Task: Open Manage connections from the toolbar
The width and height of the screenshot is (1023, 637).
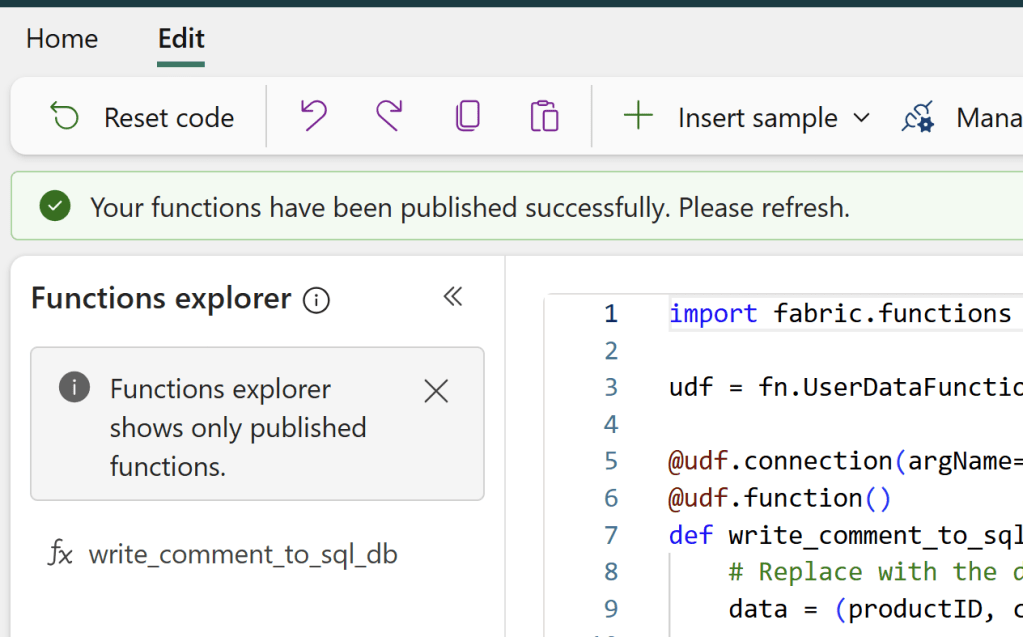Action: pyautogui.click(x=958, y=118)
